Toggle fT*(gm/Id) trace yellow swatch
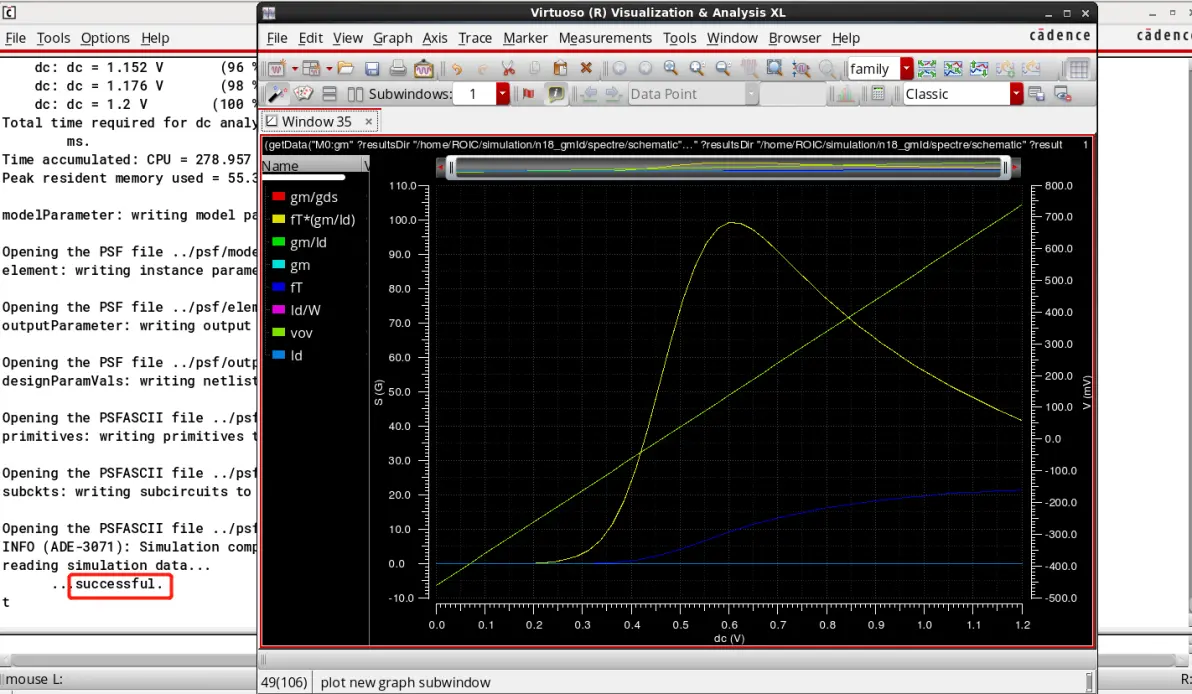 point(278,220)
